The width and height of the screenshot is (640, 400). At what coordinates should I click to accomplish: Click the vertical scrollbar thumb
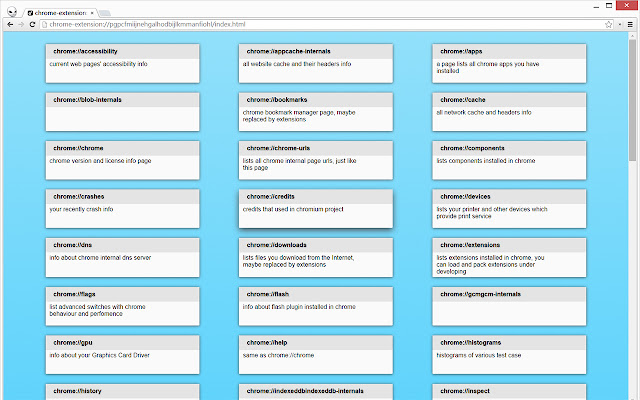click(x=633, y=100)
